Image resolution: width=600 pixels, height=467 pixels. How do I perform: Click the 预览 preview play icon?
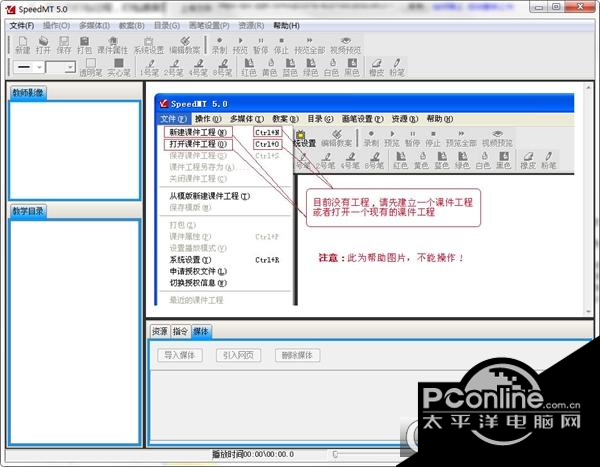(240, 45)
